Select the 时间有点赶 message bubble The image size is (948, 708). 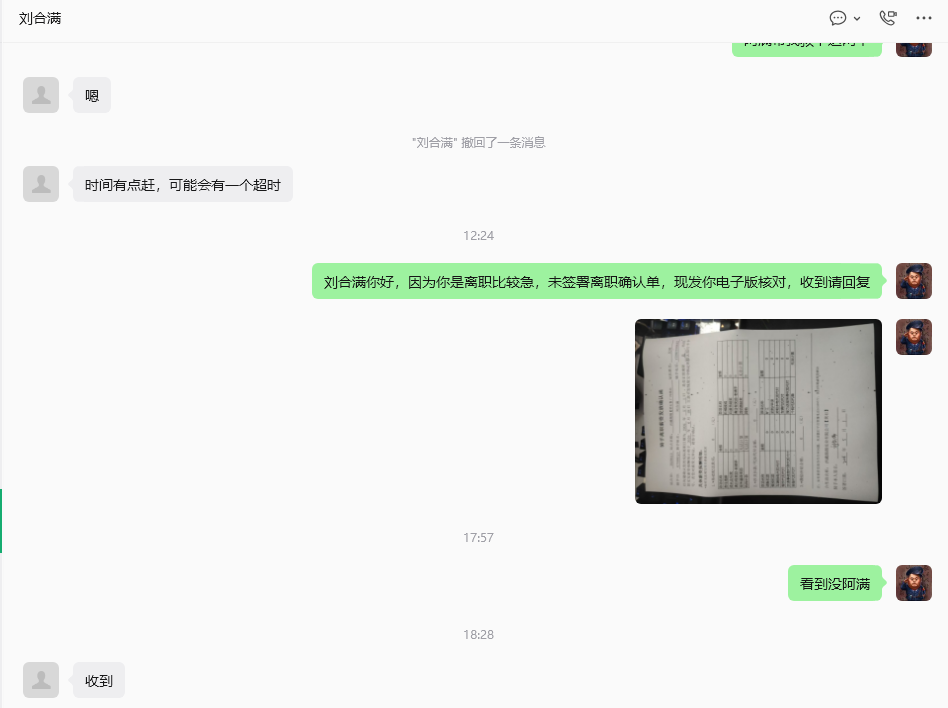point(183,184)
